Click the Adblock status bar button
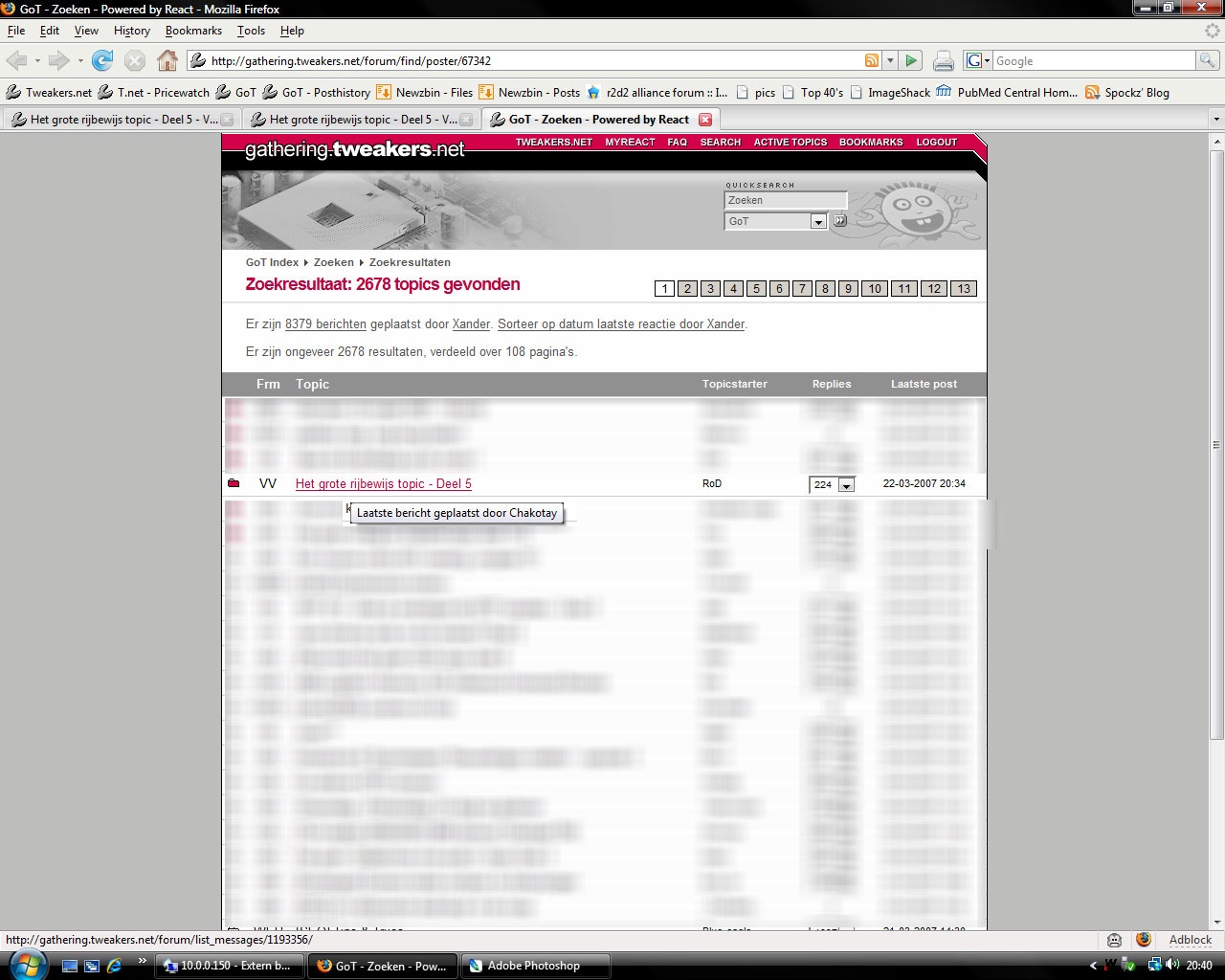Viewport: 1225px width, 980px height. [1191, 940]
